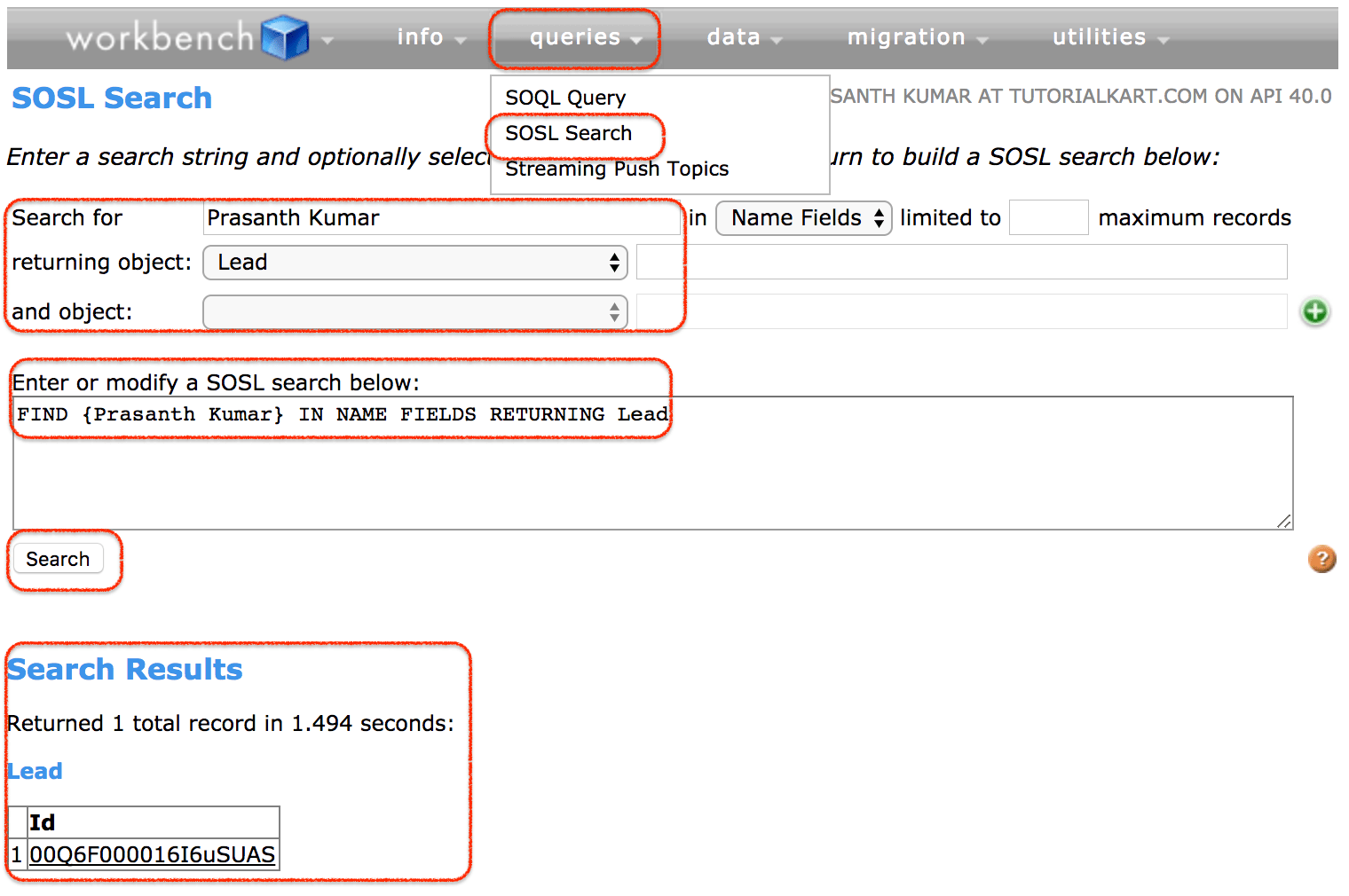Image resolution: width=1349 pixels, height=896 pixels.
Task: Open the returning object dropdown showing Lead
Action: click(x=414, y=263)
